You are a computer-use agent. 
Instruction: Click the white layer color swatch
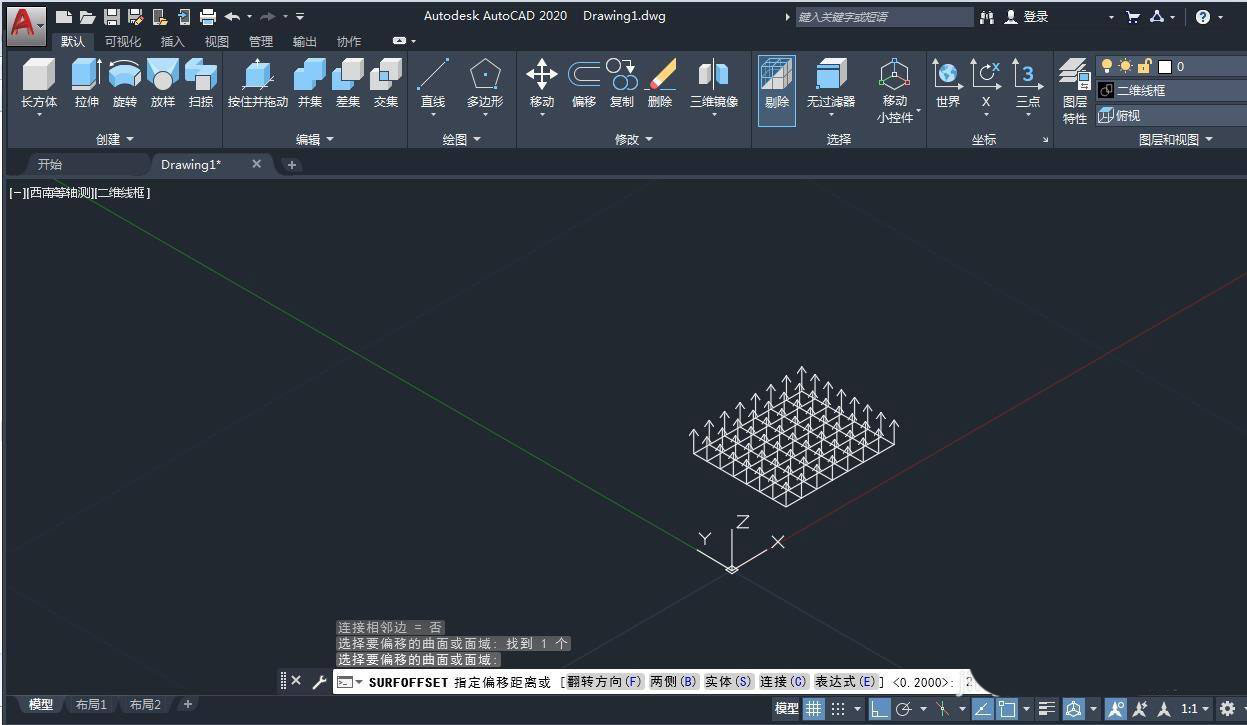point(1164,67)
